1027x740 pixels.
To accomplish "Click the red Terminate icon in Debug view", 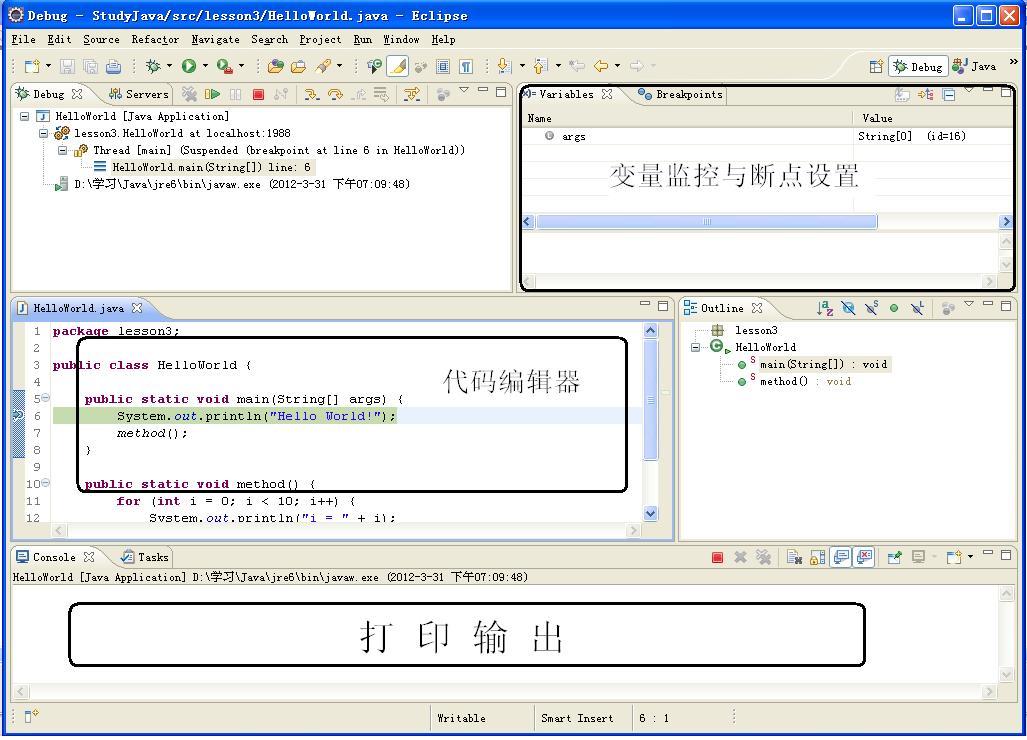I will 258,94.
